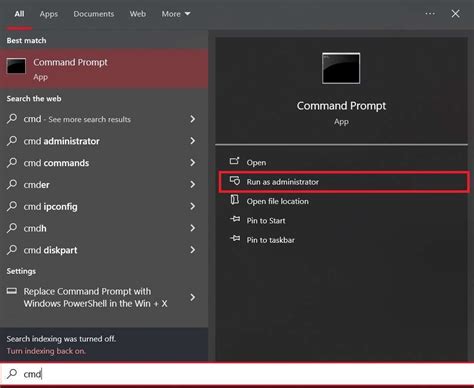Click magnifier icon beside 'cmd - See more'
Screen dimensions: 474x388
[12, 119]
